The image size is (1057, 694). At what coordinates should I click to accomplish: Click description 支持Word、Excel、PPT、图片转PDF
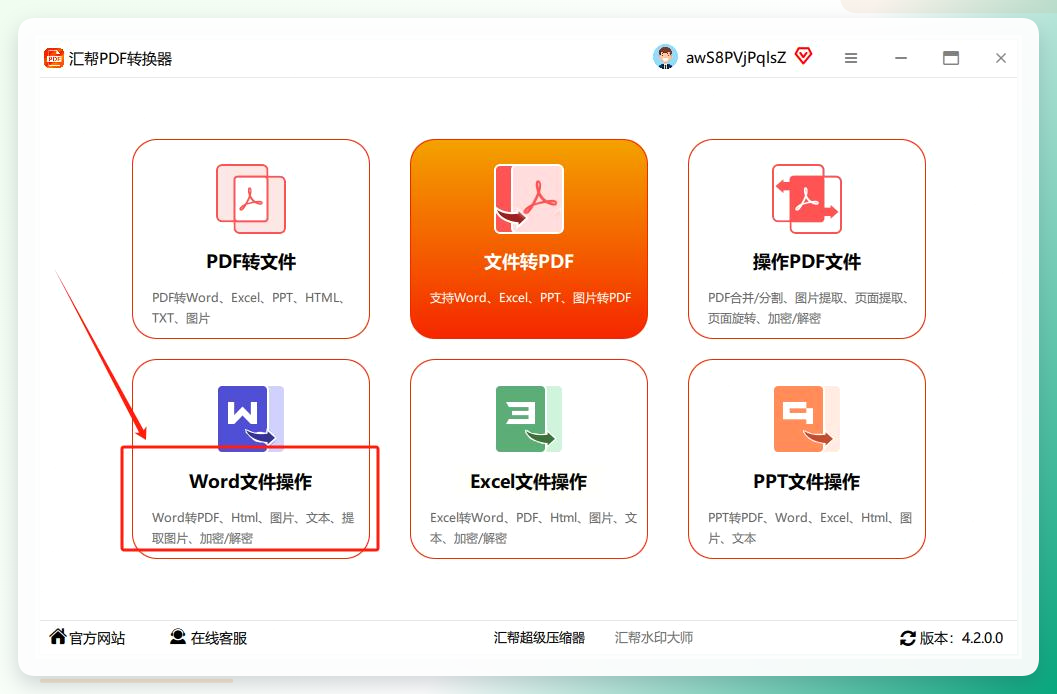(531, 298)
